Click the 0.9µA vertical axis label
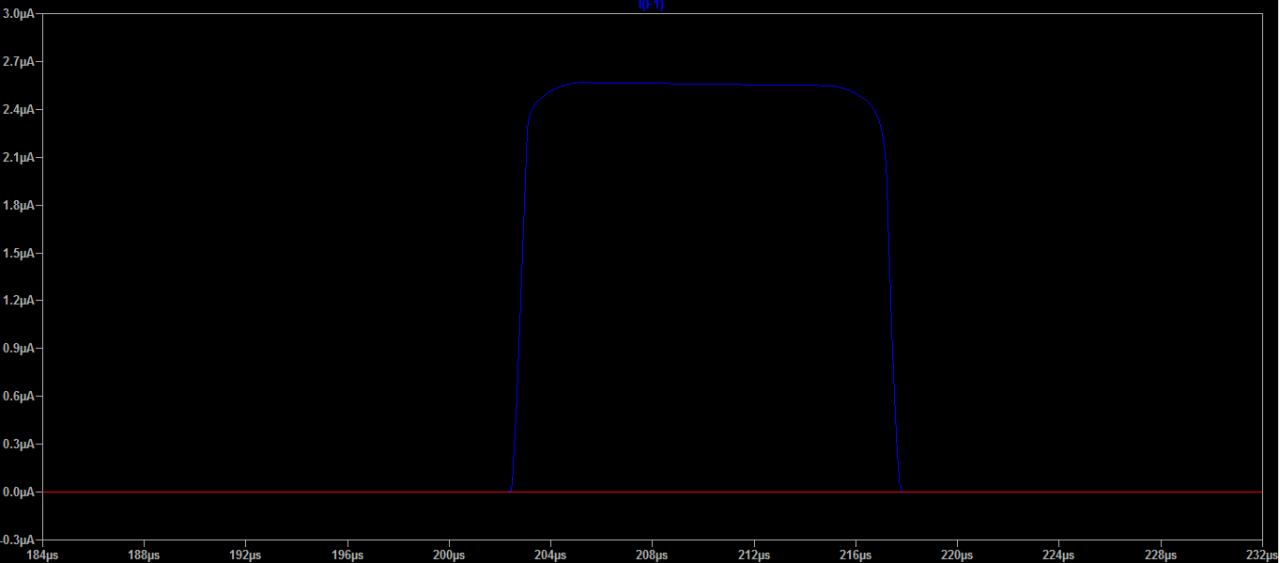Screen dimensions: 1280x563 [19, 348]
